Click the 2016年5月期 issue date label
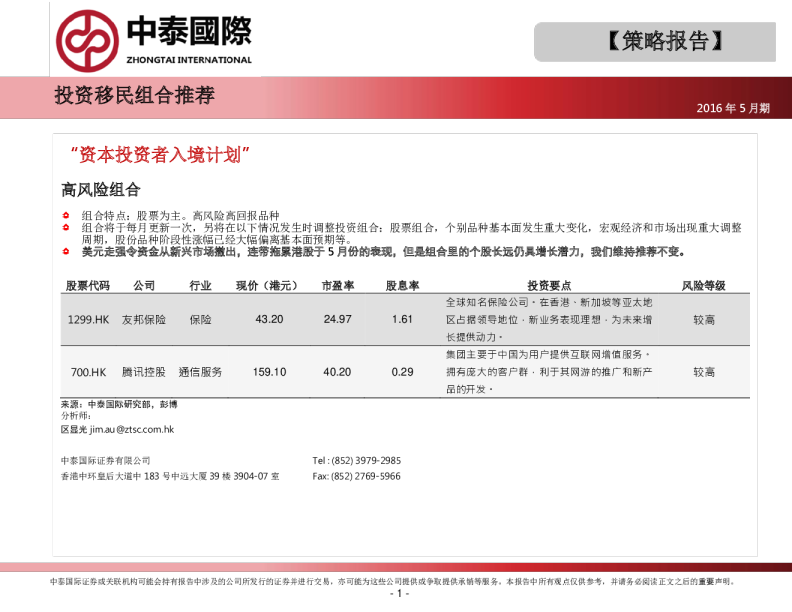This screenshot has height=612, width=792. tap(733, 108)
